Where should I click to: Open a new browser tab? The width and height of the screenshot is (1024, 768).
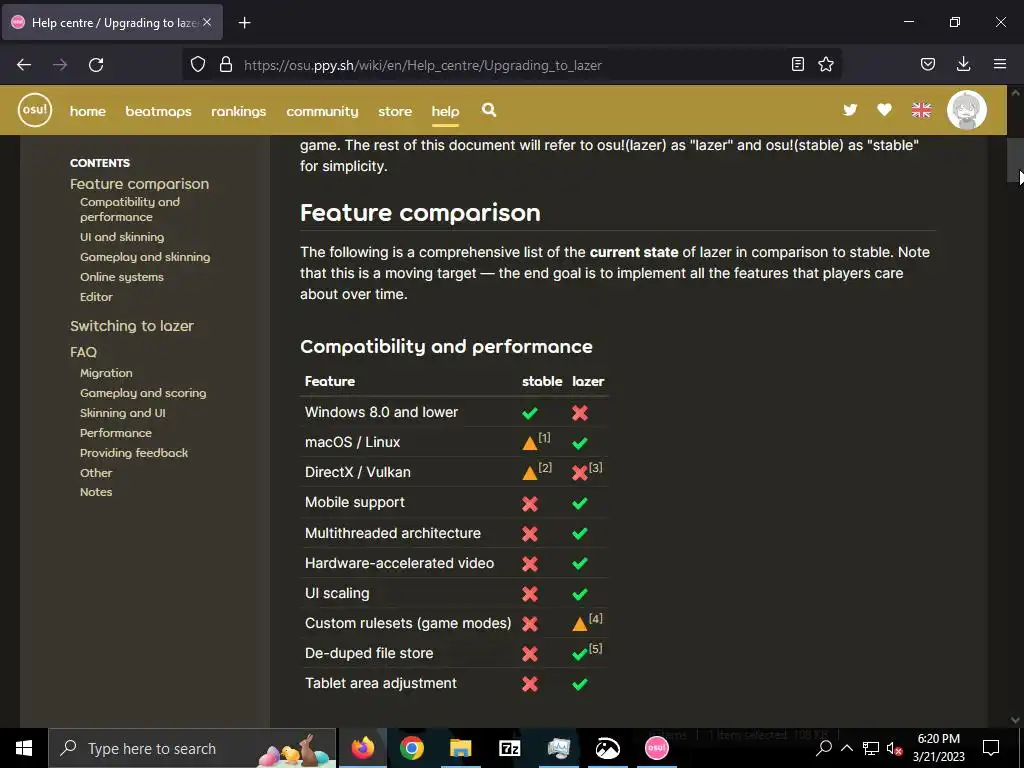(x=244, y=23)
